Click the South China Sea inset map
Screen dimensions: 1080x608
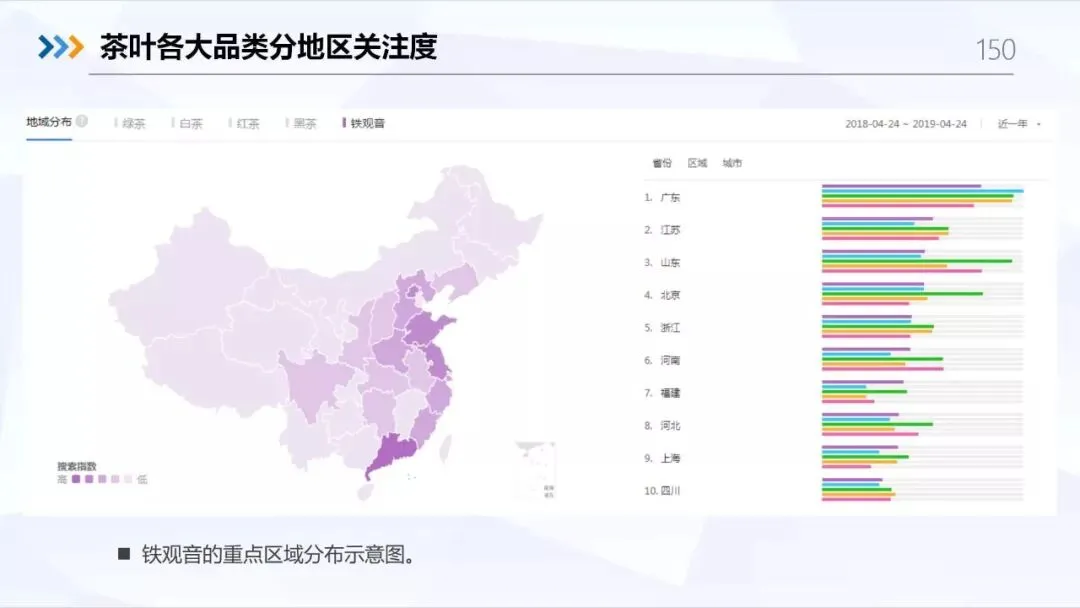coord(534,470)
